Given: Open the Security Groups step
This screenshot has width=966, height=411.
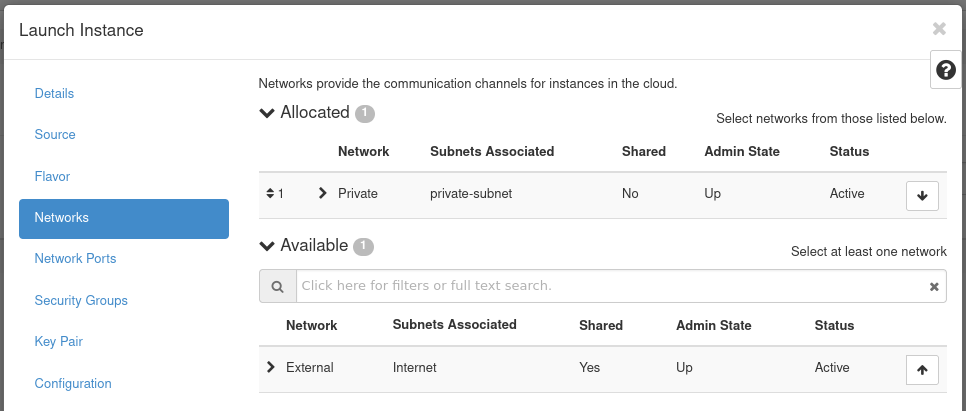Looking at the screenshot, I should coord(81,300).
